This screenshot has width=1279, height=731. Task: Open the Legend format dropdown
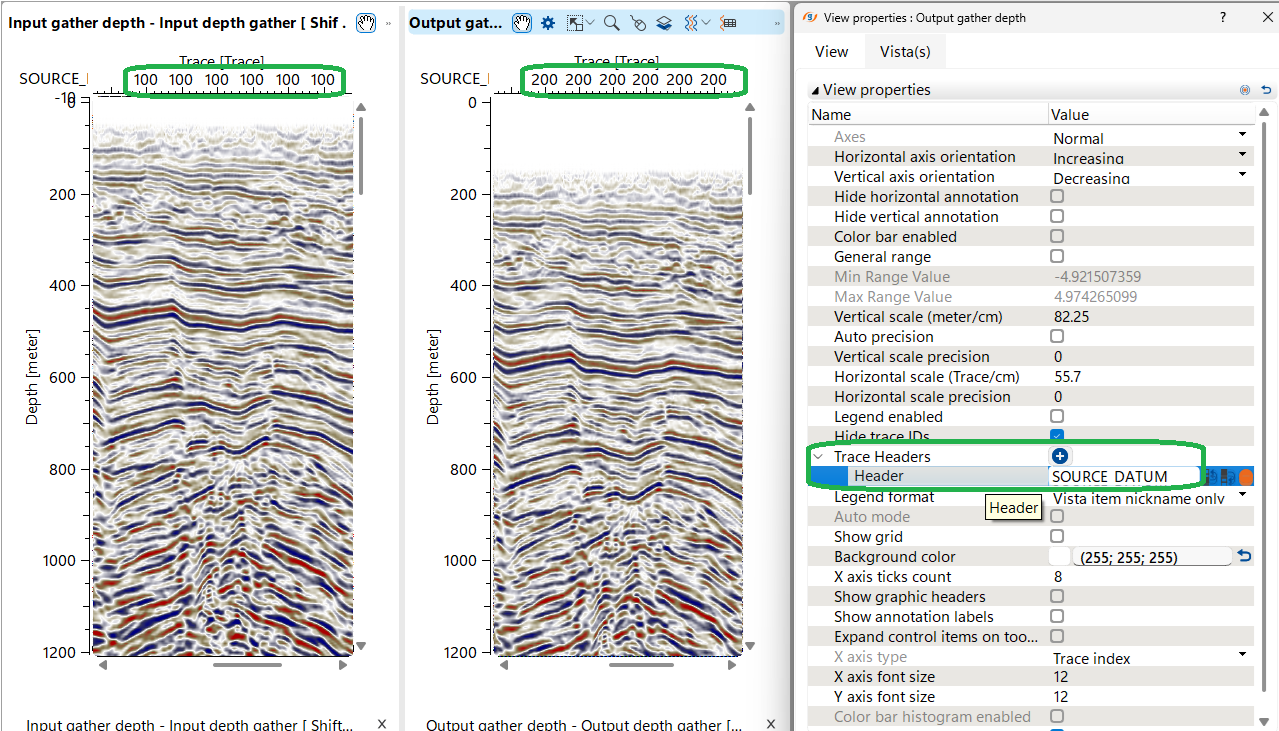pos(1243,496)
